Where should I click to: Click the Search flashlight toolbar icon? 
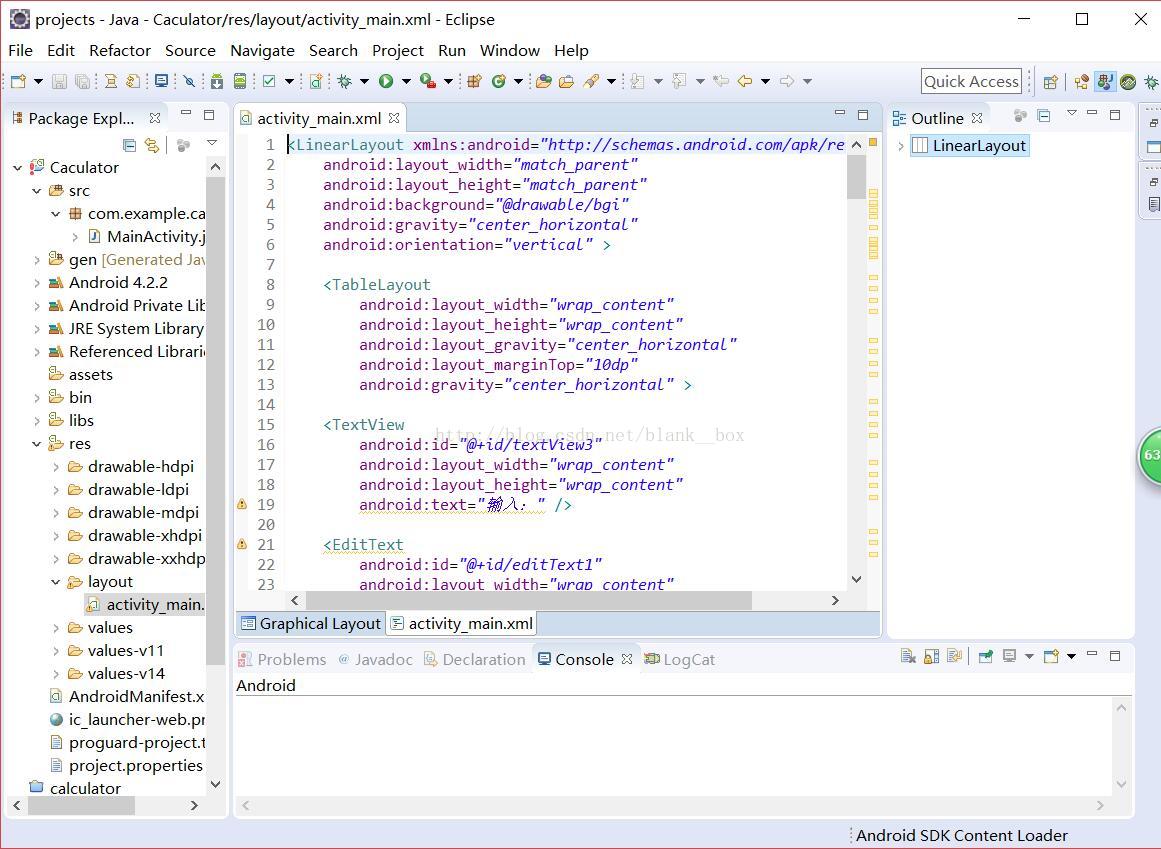coord(591,81)
